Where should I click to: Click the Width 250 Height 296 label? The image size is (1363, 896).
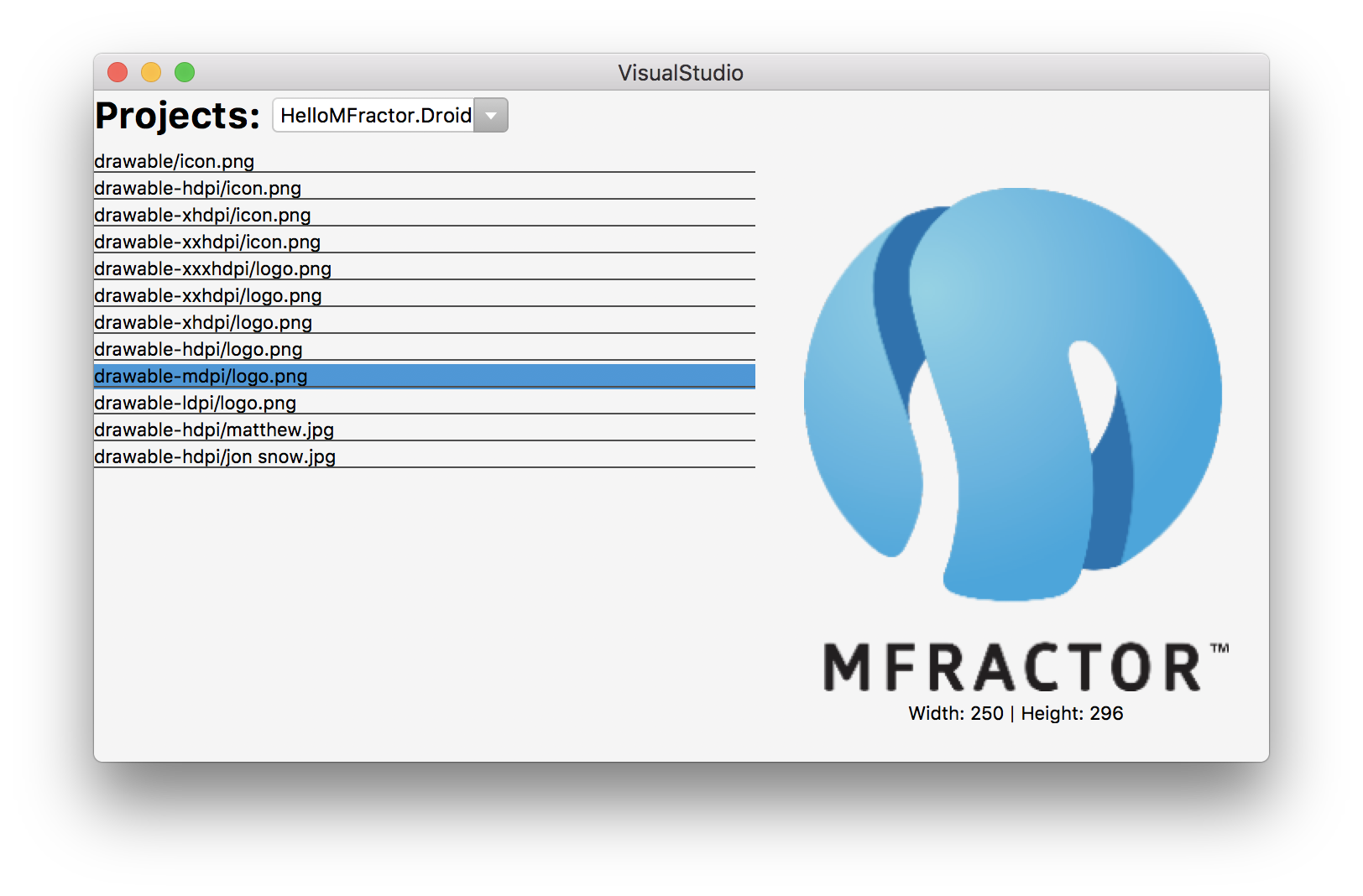pos(1016,713)
